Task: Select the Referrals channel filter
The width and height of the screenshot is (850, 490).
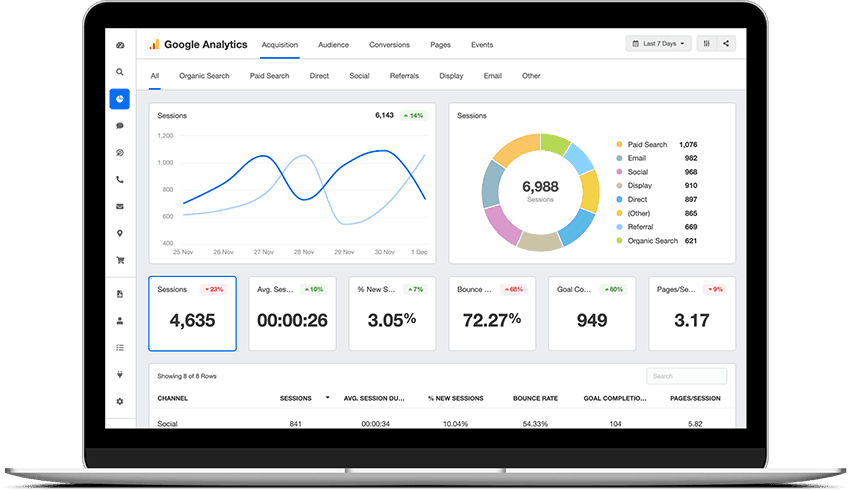Action: (404, 76)
